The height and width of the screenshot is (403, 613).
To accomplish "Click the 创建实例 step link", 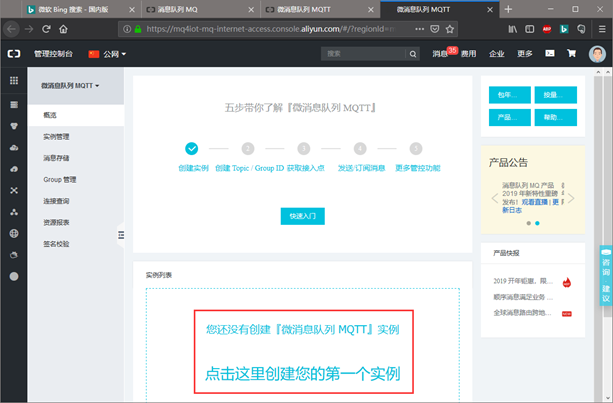I will 193,168.
